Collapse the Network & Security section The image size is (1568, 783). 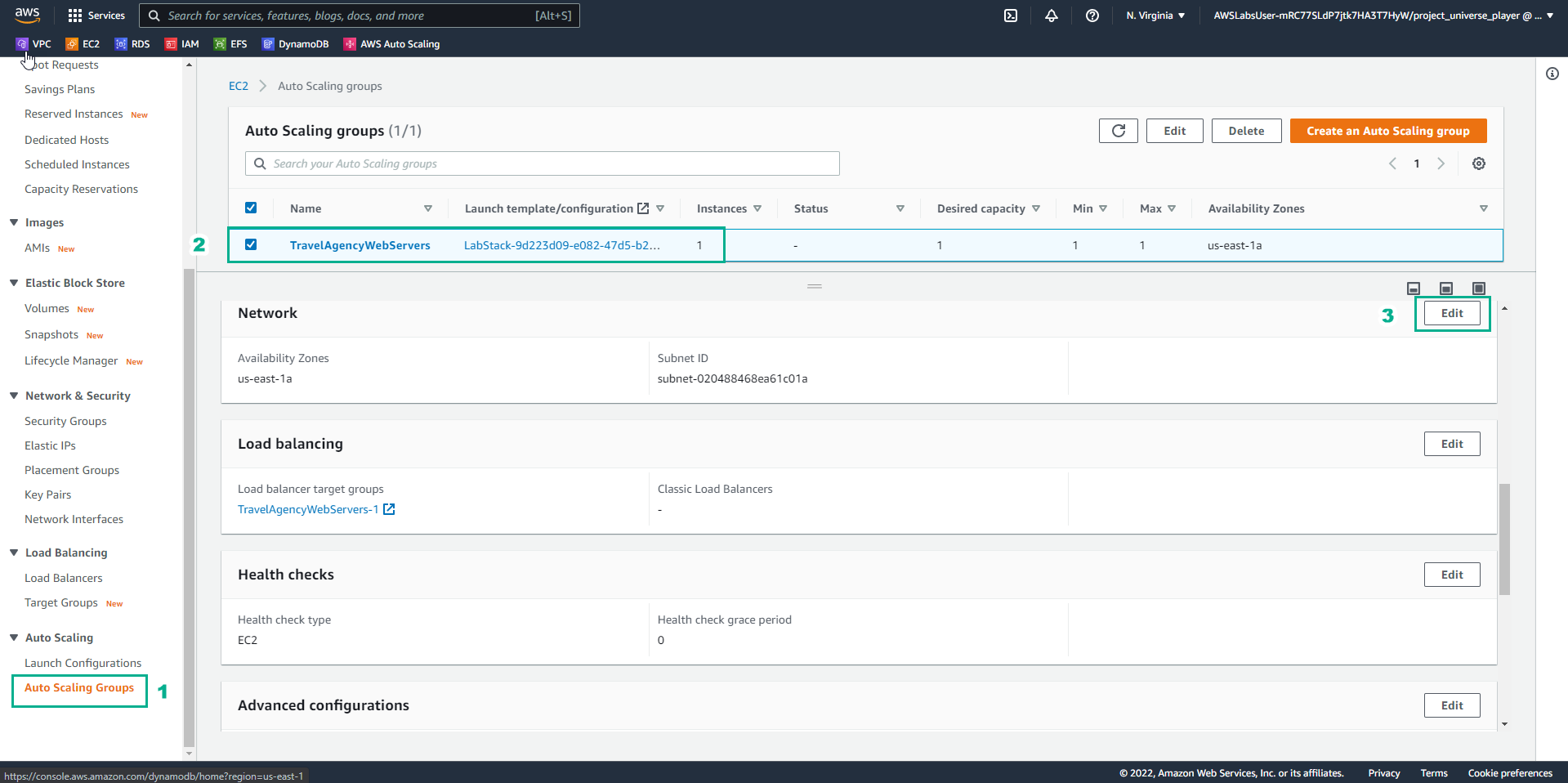tap(14, 396)
